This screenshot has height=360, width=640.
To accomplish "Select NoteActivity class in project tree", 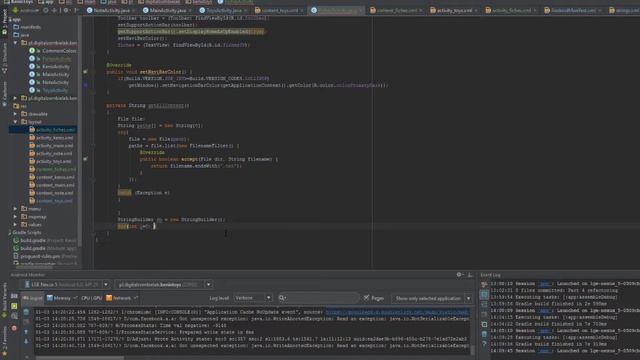I will (56, 82).
